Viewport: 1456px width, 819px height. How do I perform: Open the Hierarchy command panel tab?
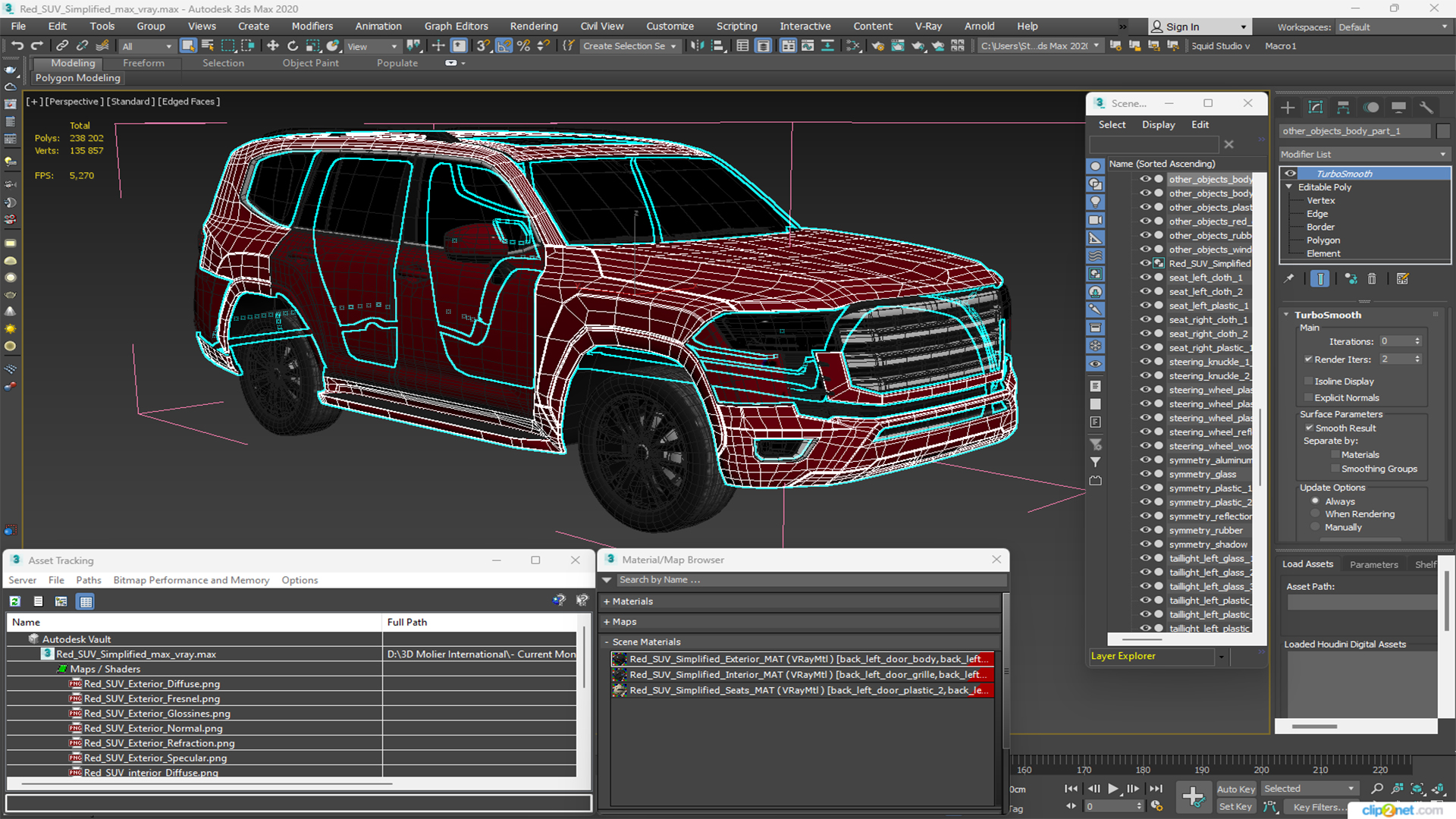pos(1343,107)
